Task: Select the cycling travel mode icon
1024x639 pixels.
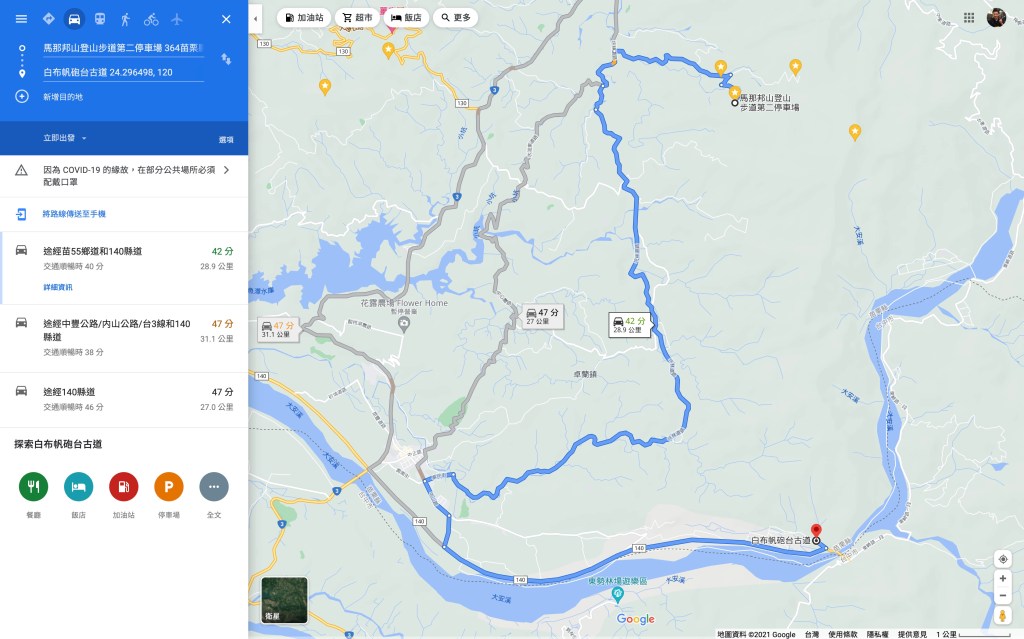Action: (x=151, y=19)
